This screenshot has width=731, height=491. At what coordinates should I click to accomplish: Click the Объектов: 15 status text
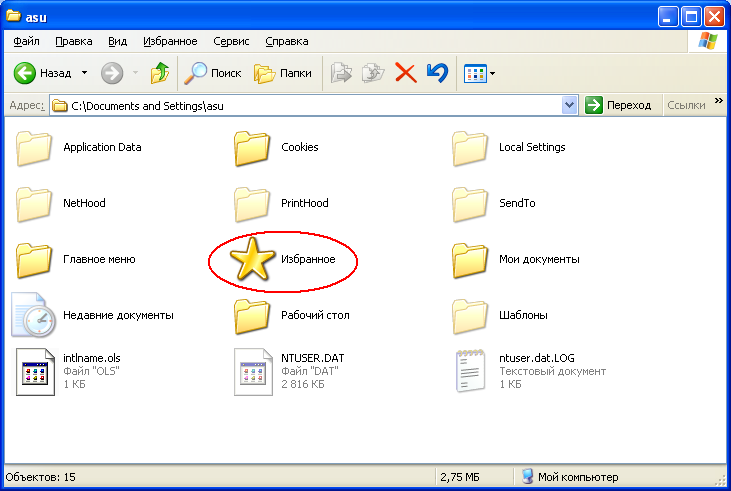pos(41,477)
